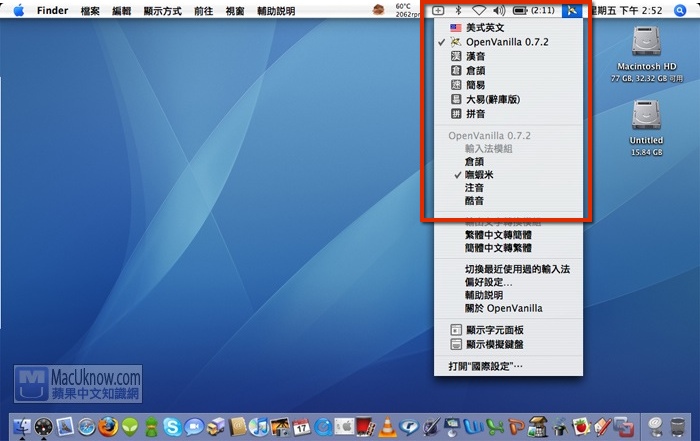Select Macintosh HD drive icon on desktop

pyautogui.click(x=646, y=42)
